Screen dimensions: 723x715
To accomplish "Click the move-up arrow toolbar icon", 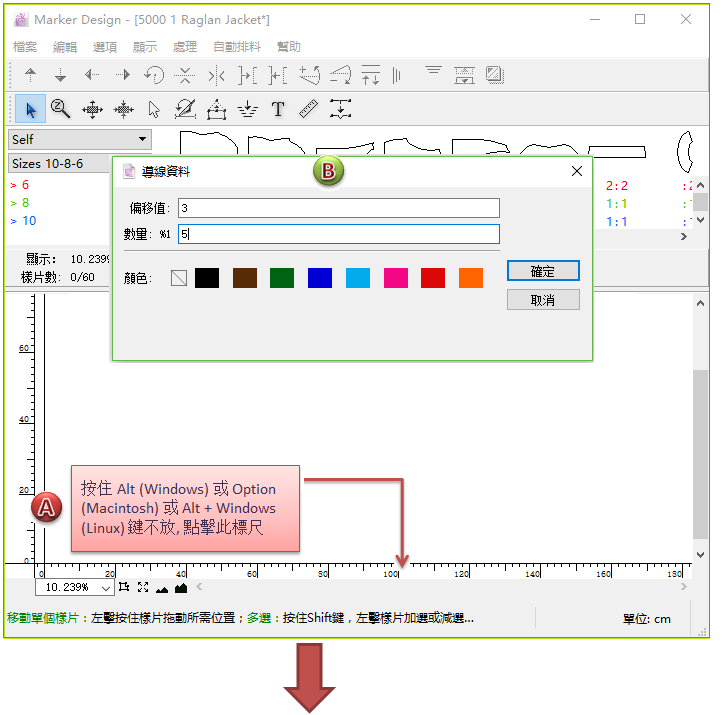I will pos(30,75).
